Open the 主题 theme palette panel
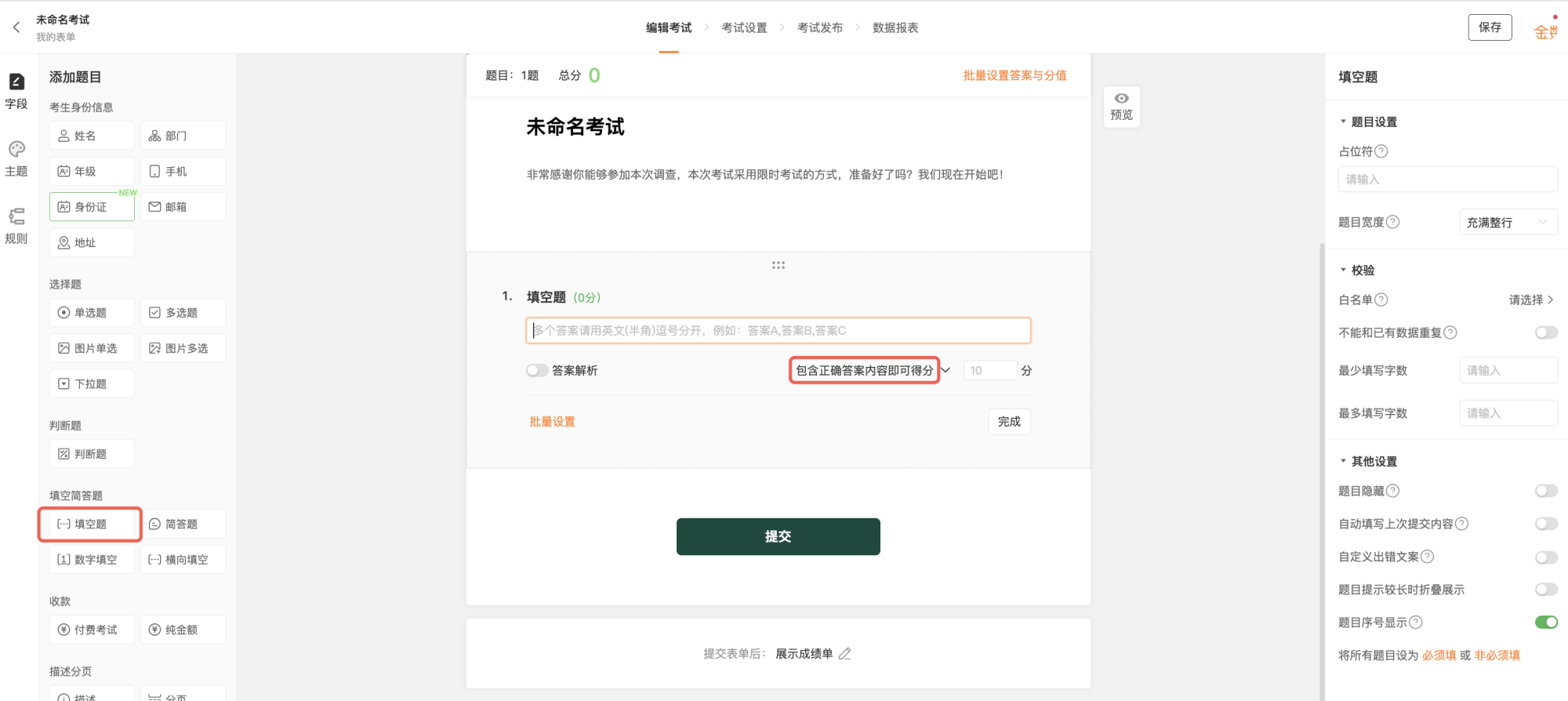 click(16, 158)
